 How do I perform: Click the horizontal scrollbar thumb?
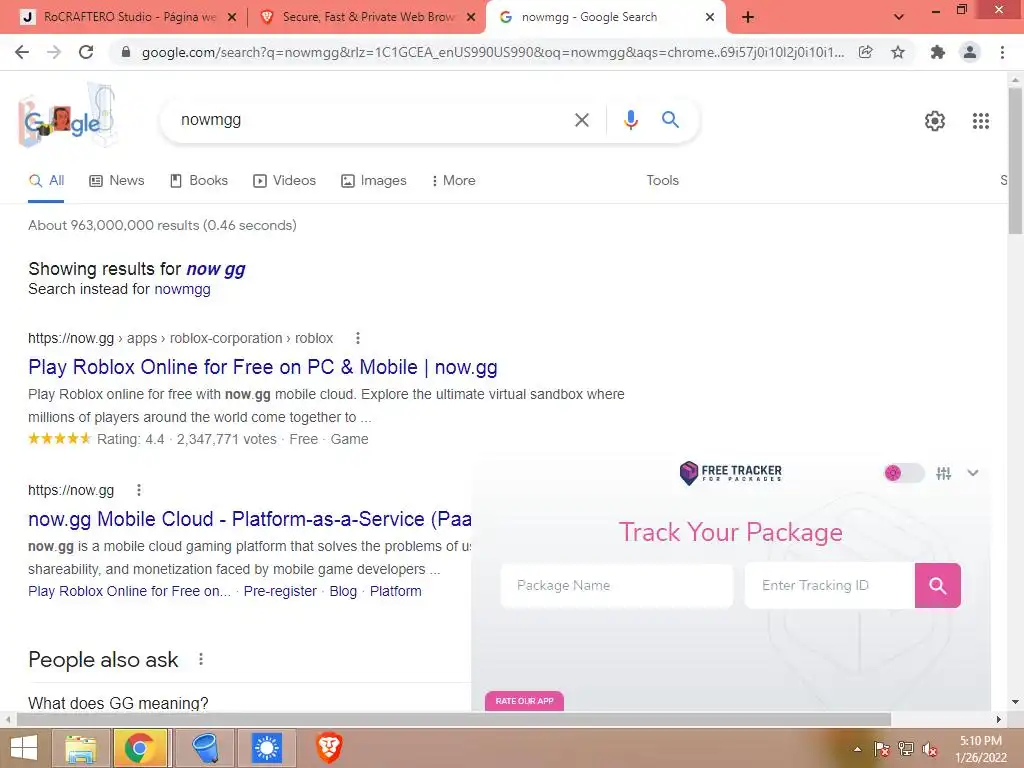(454, 719)
